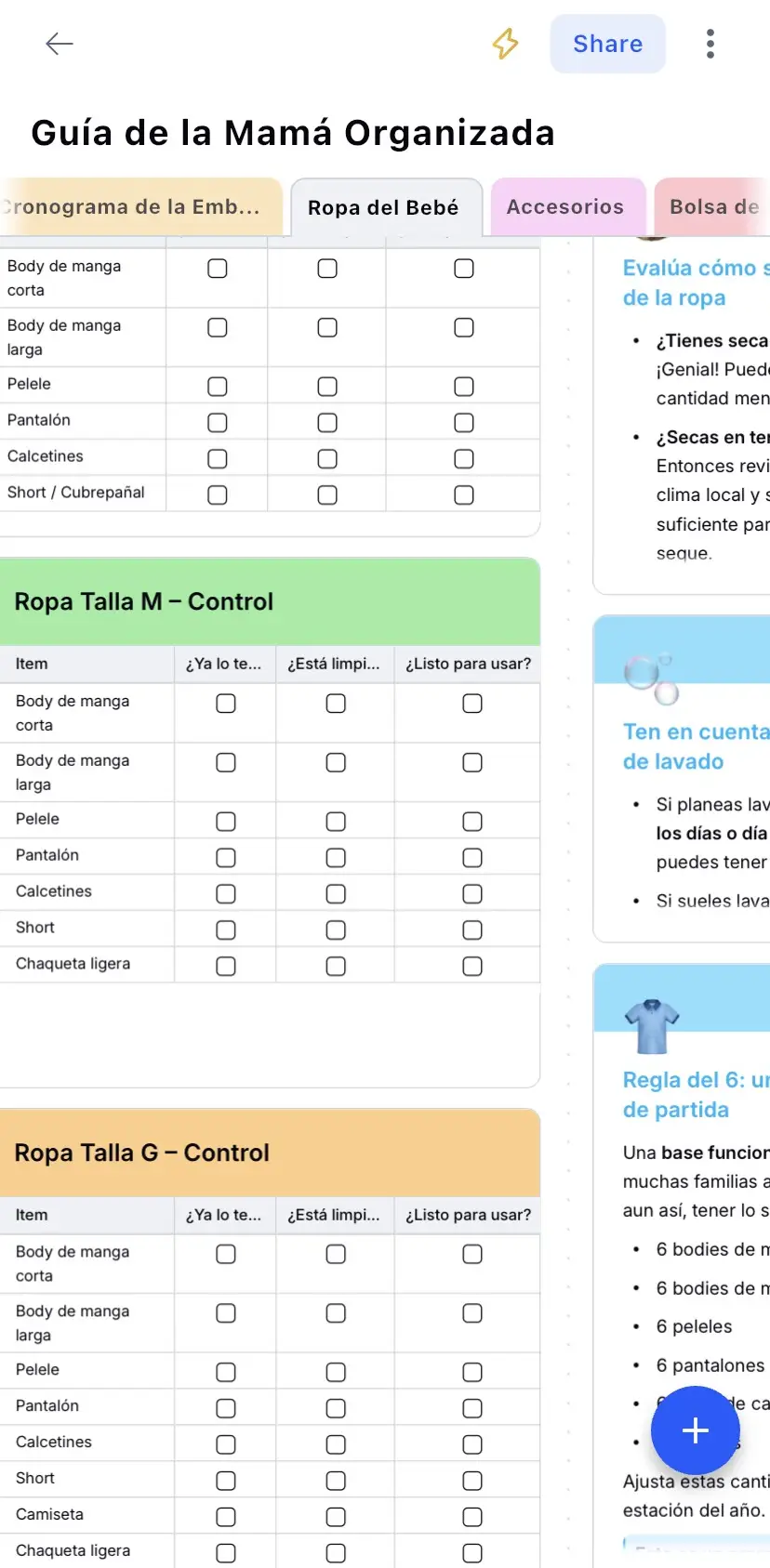Click the back arrow at the top
770x1568 pixels.
click(x=59, y=44)
